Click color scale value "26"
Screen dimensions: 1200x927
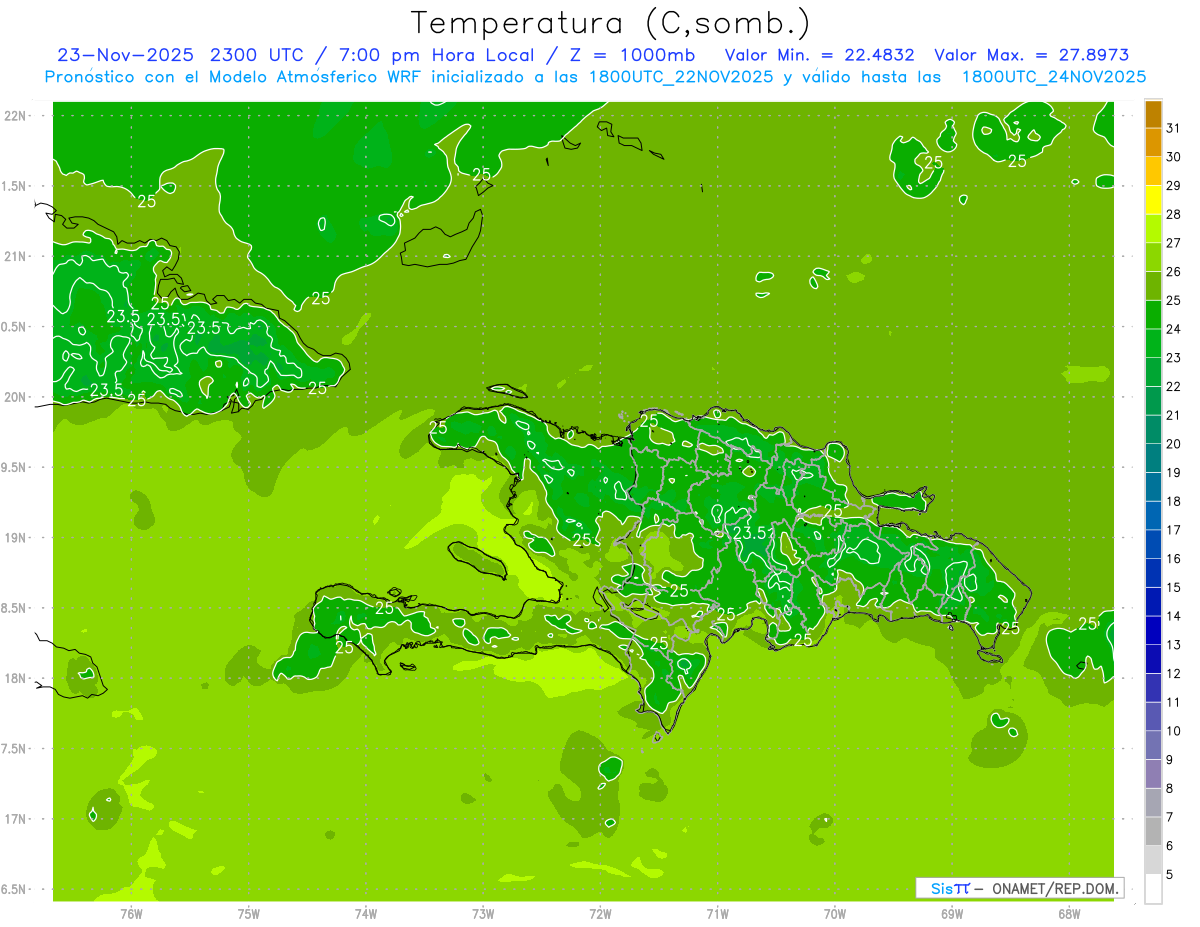(1173, 272)
